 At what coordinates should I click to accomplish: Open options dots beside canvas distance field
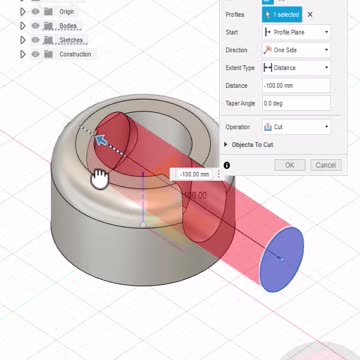click(x=219, y=174)
